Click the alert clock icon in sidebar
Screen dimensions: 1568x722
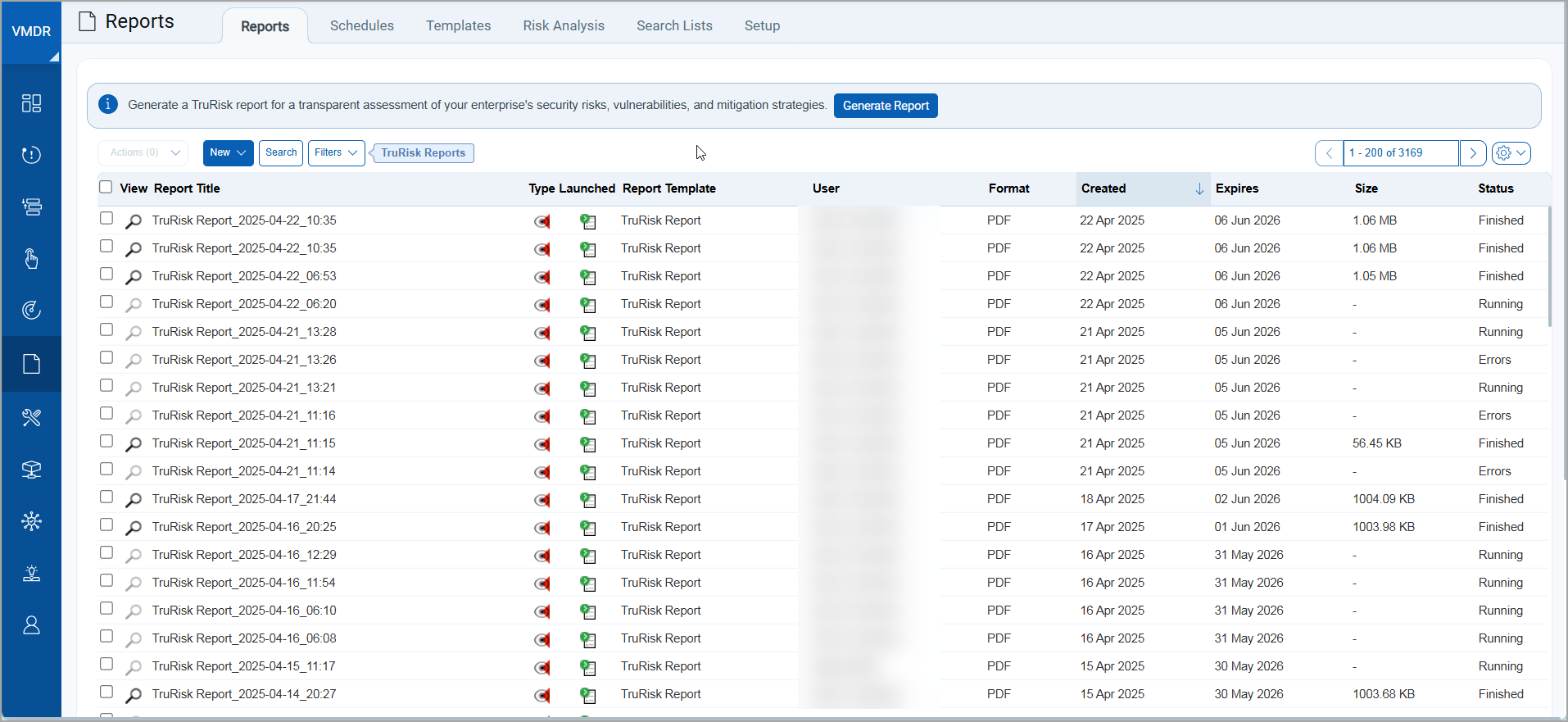(31, 155)
